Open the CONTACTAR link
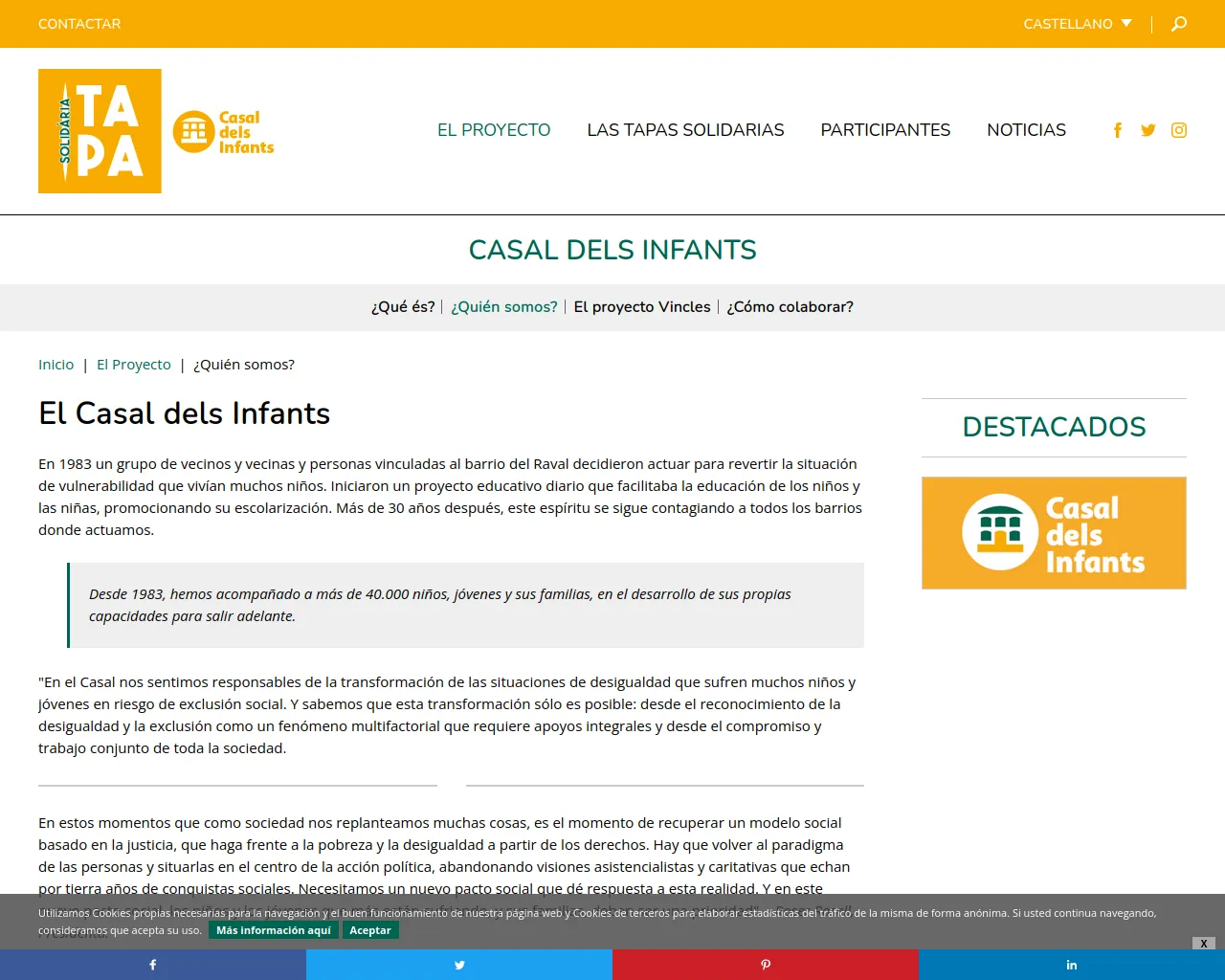Screen dimensions: 1225x980 coord(79,24)
